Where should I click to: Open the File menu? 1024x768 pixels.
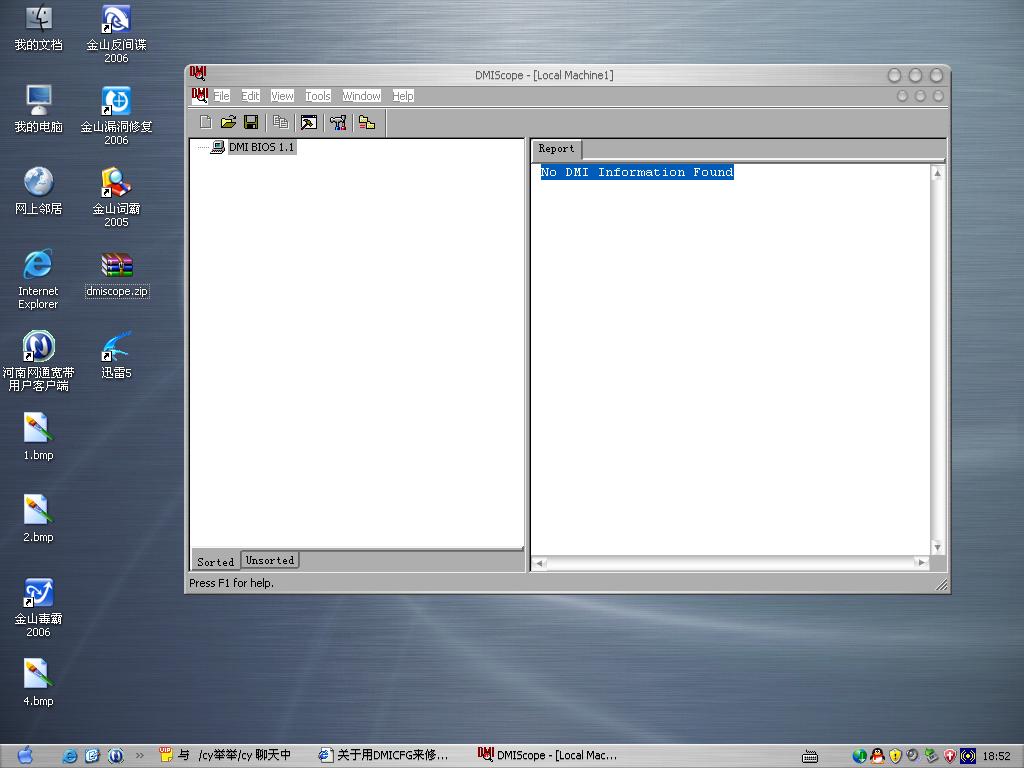(221, 96)
